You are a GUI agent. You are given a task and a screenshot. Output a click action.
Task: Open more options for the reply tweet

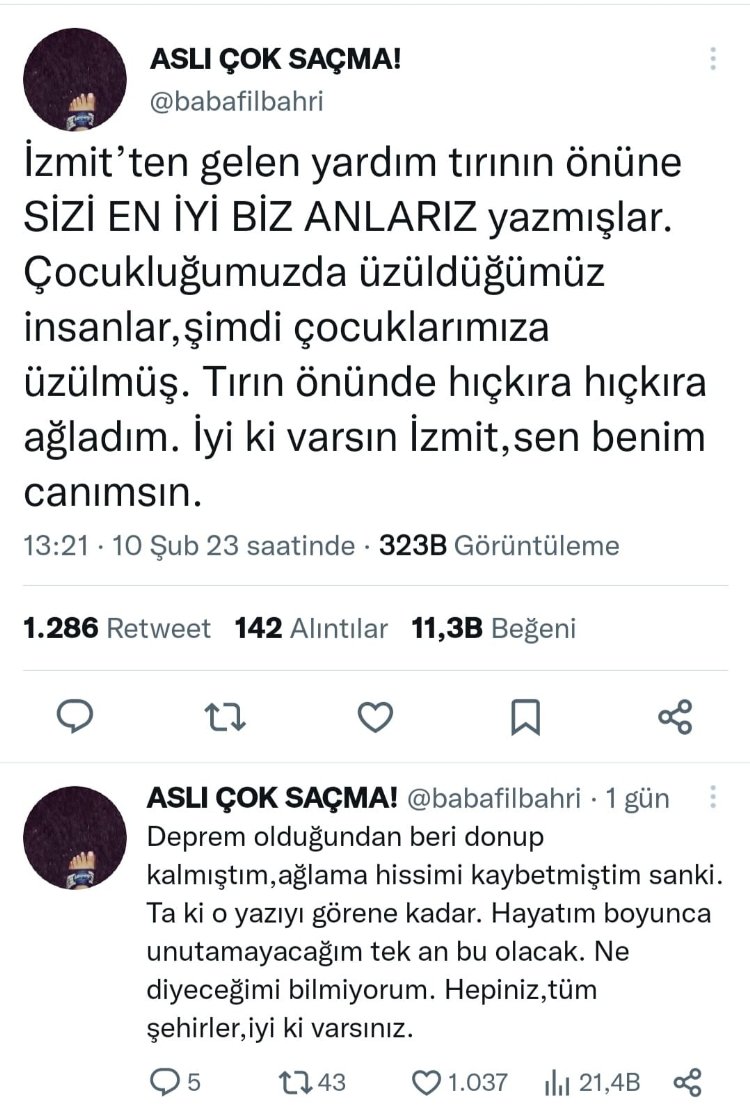tap(712, 798)
